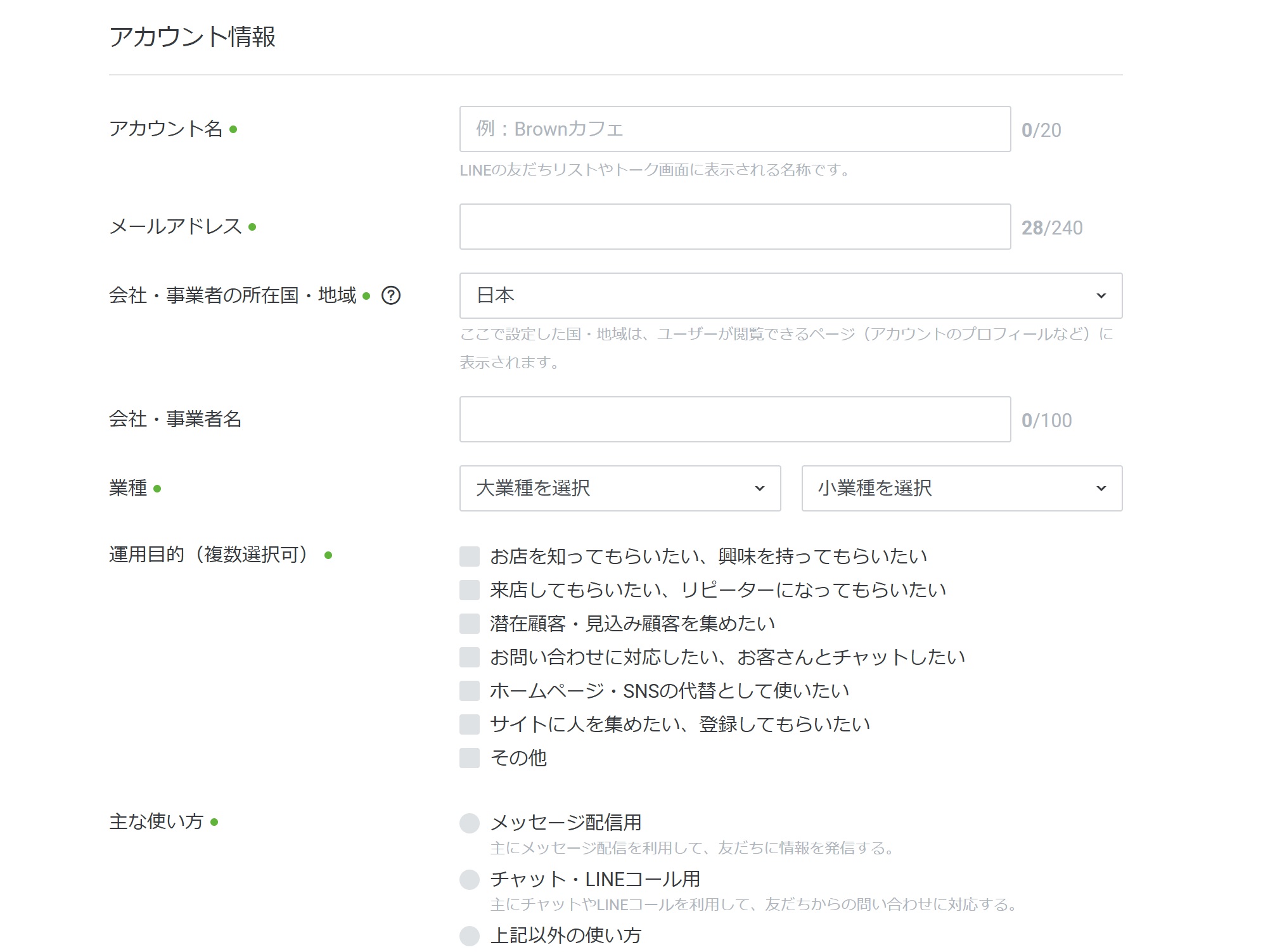Open the 大業種を選択 dropdown
Image resolution: width=1282 pixels, height=952 pixels.
619,489
